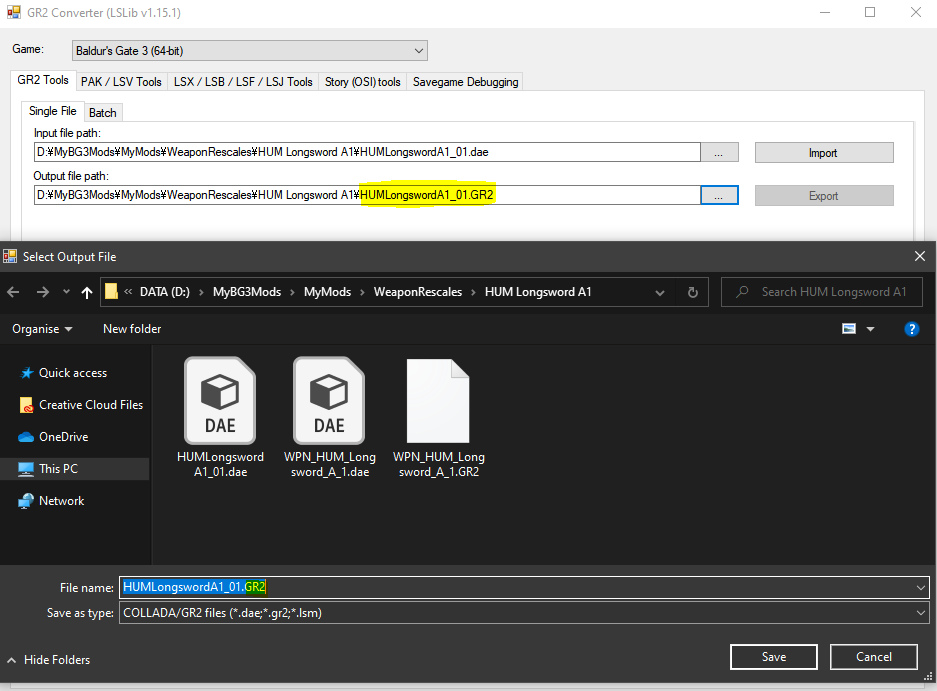Click the Save button
The width and height of the screenshot is (937, 691).
tap(773, 657)
